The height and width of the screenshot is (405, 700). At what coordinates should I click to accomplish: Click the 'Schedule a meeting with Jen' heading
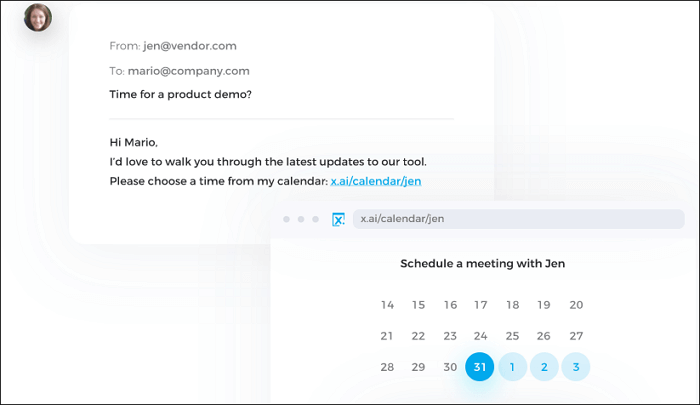point(481,264)
